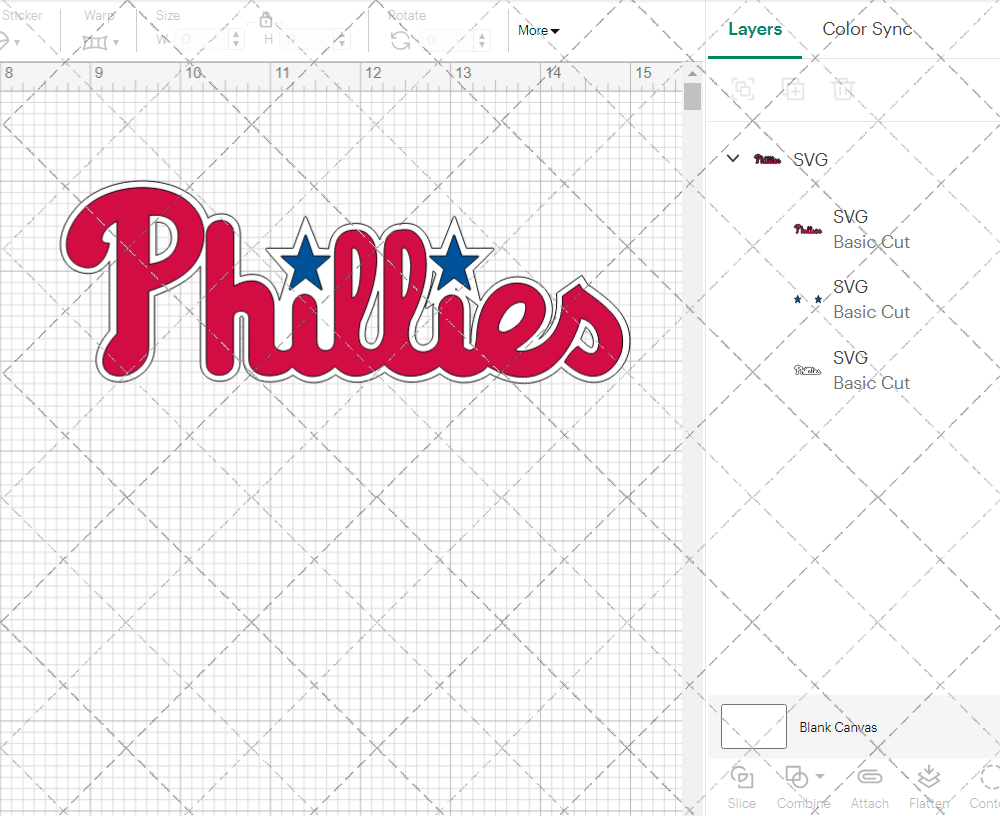Image resolution: width=1000 pixels, height=816 pixels.
Task: Increment the Rotate angle stepper
Action: [484, 35]
